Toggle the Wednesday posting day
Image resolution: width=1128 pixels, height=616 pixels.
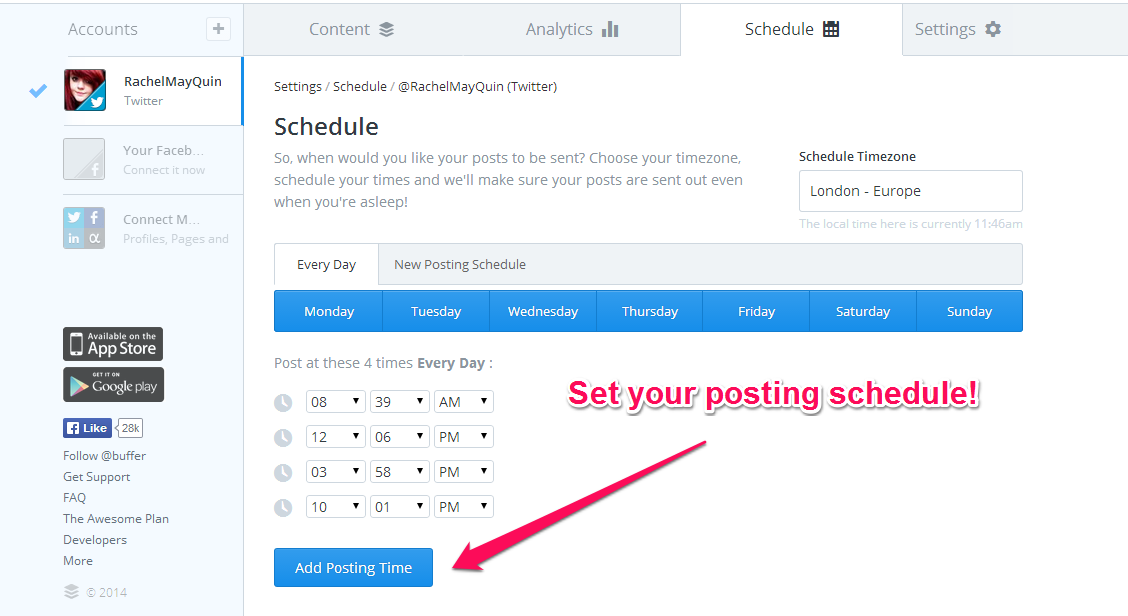pos(543,312)
